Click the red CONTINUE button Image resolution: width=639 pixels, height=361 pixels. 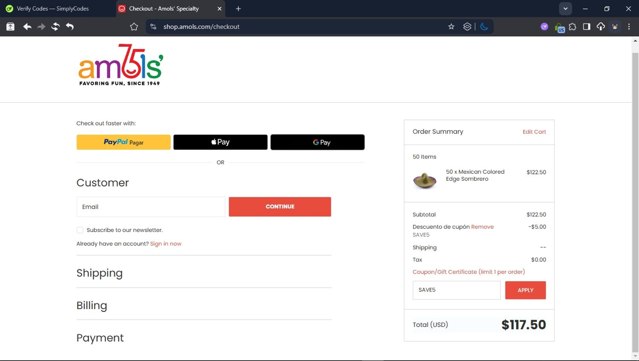(x=280, y=207)
